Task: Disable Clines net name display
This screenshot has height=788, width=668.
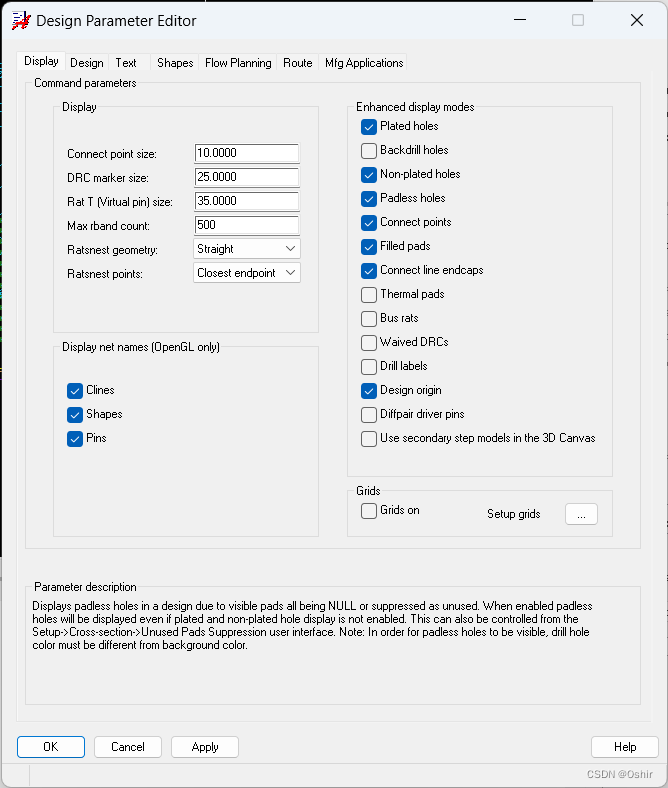Action: coord(75,390)
